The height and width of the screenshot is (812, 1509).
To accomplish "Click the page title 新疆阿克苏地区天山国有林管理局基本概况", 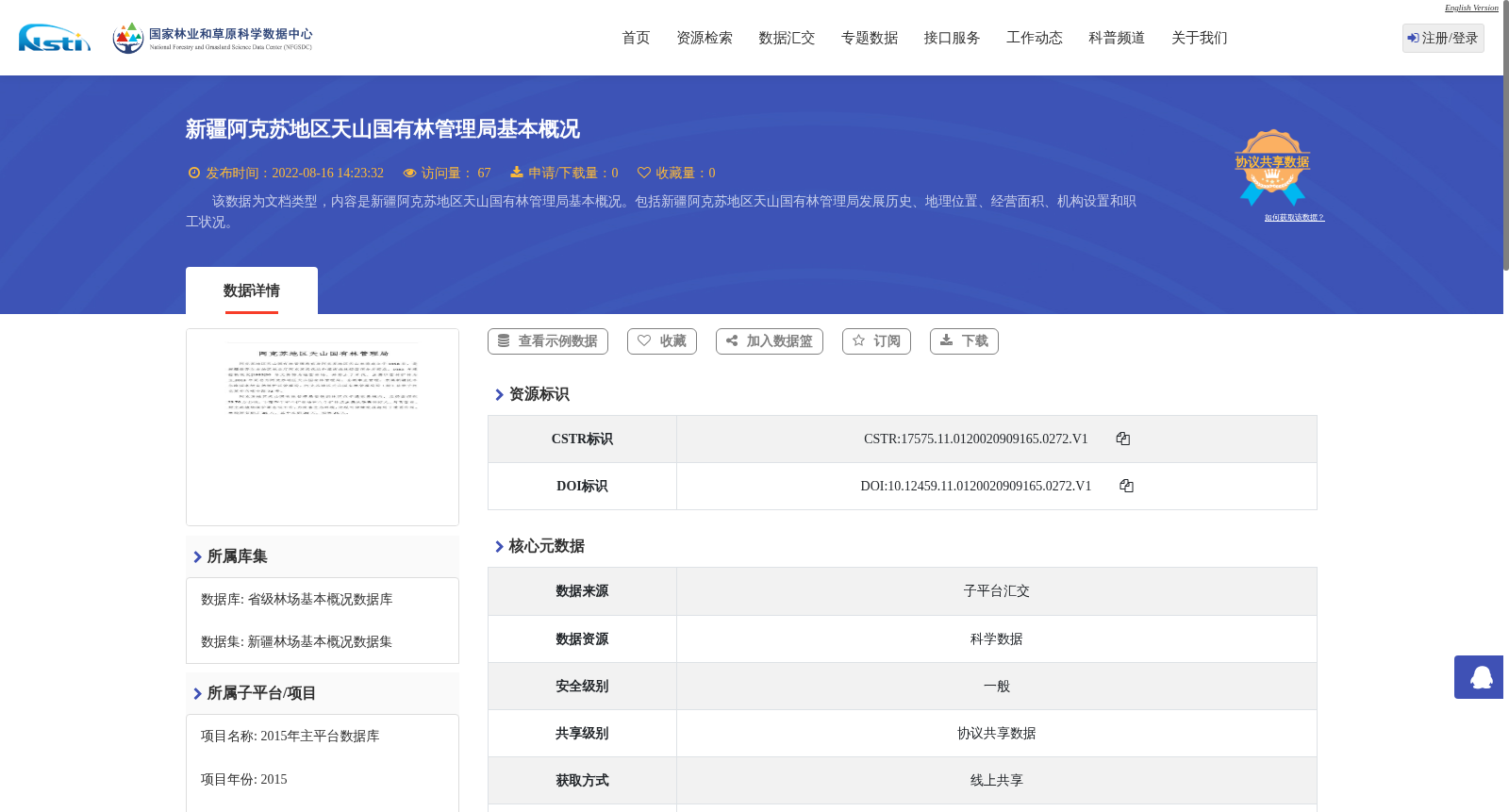I will click(x=382, y=129).
